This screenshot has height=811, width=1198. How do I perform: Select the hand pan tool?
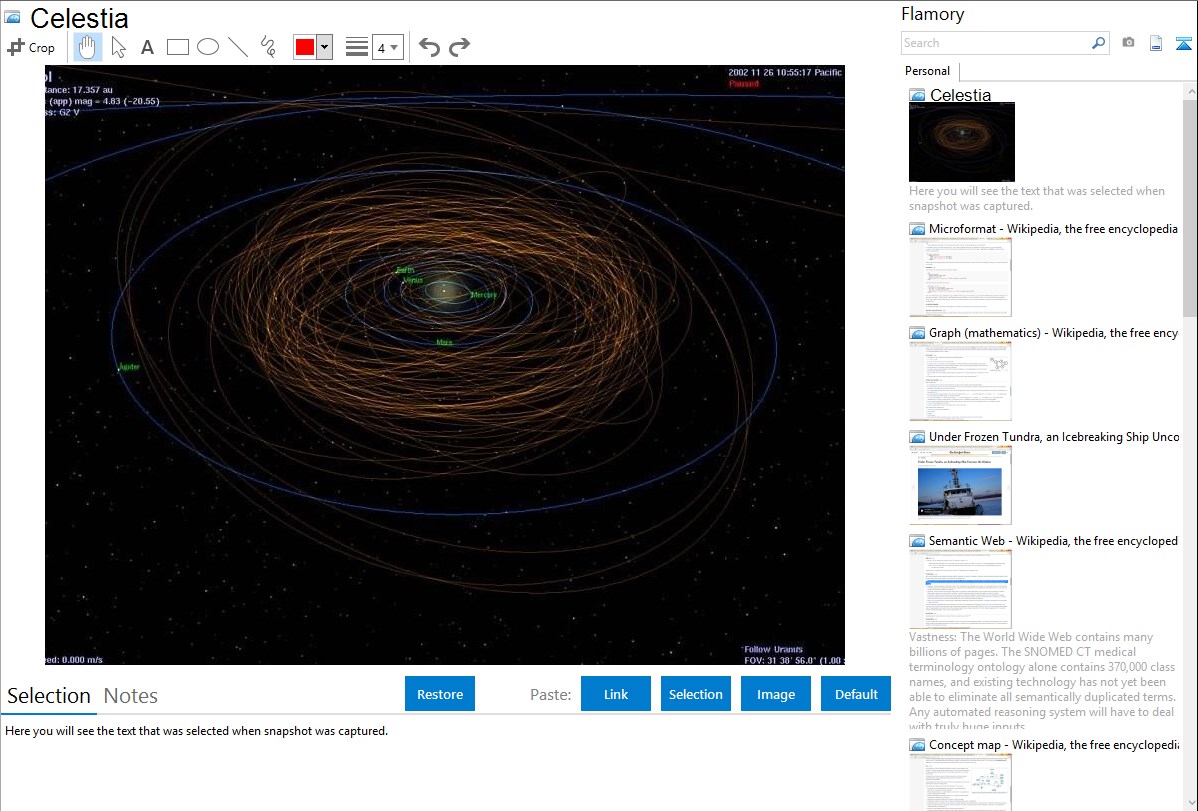pyautogui.click(x=87, y=47)
